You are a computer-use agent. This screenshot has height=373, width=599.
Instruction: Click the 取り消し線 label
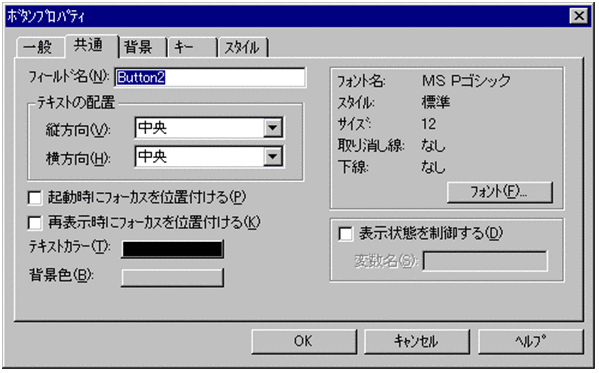click(x=371, y=146)
